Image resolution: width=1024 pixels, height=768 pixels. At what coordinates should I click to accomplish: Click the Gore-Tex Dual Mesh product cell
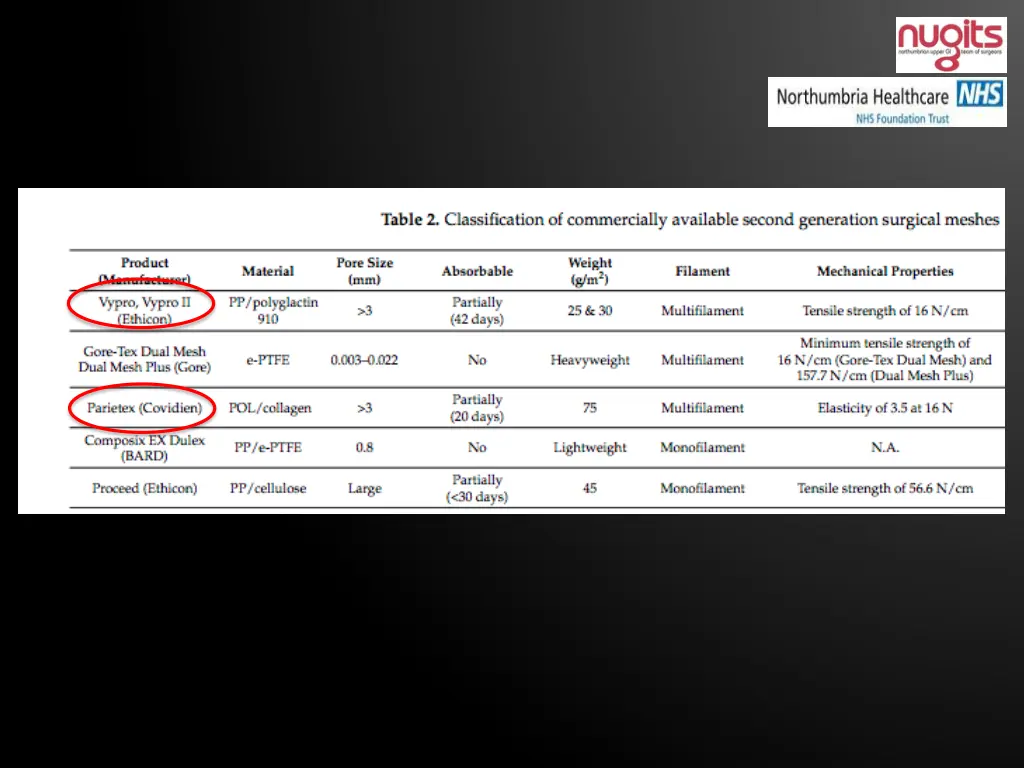(144, 359)
